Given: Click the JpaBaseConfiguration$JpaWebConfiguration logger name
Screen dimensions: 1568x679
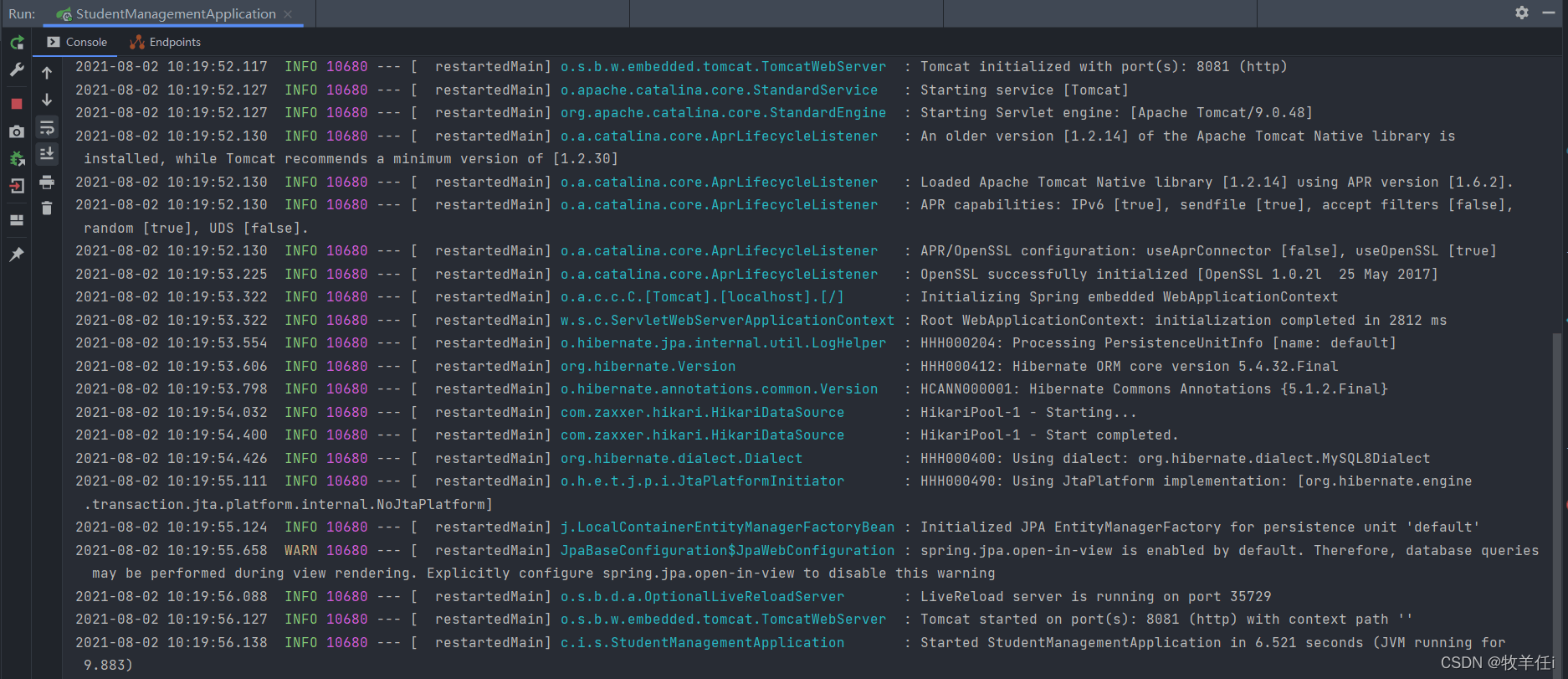Looking at the screenshot, I should click(727, 550).
